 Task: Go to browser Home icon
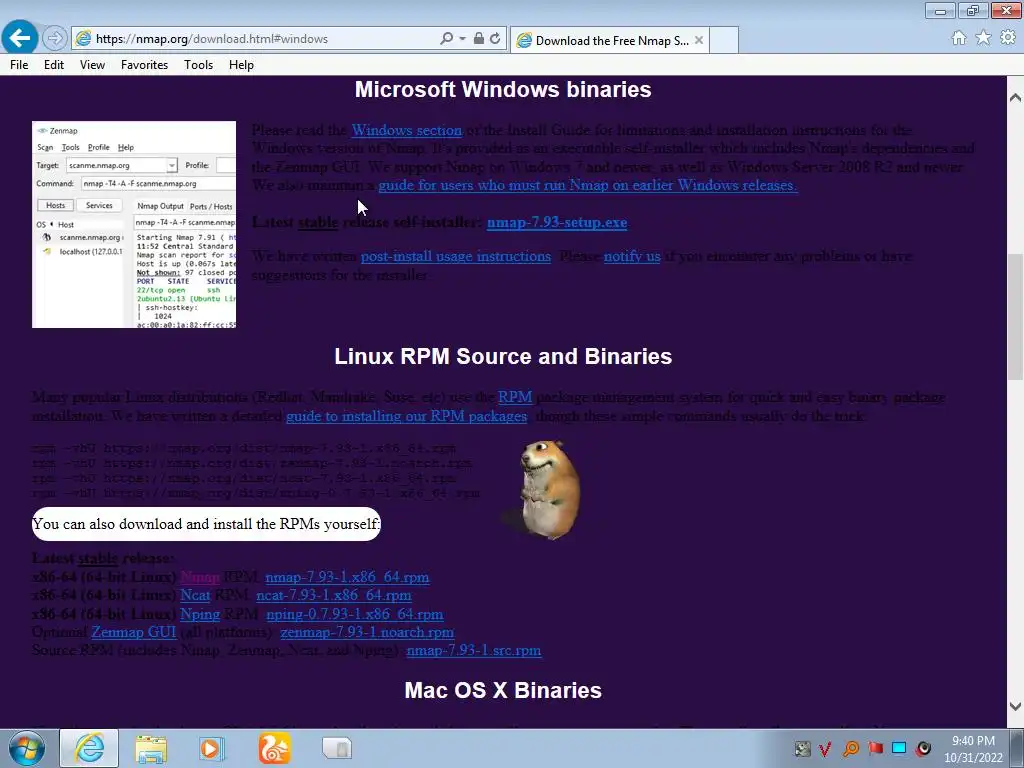[959, 38]
